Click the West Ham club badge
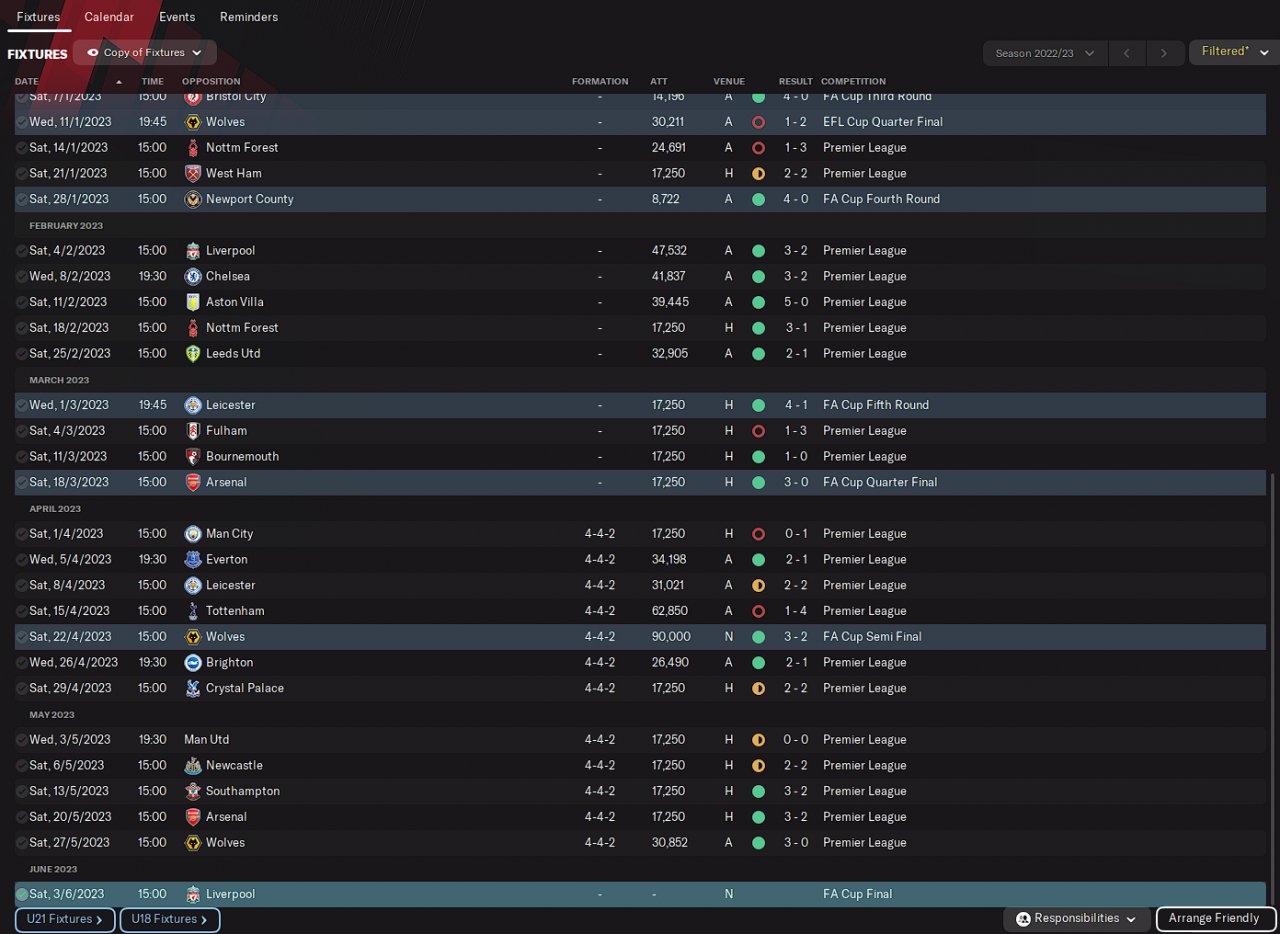Viewport: 1280px width, 934px height. (x=193, y=173)
